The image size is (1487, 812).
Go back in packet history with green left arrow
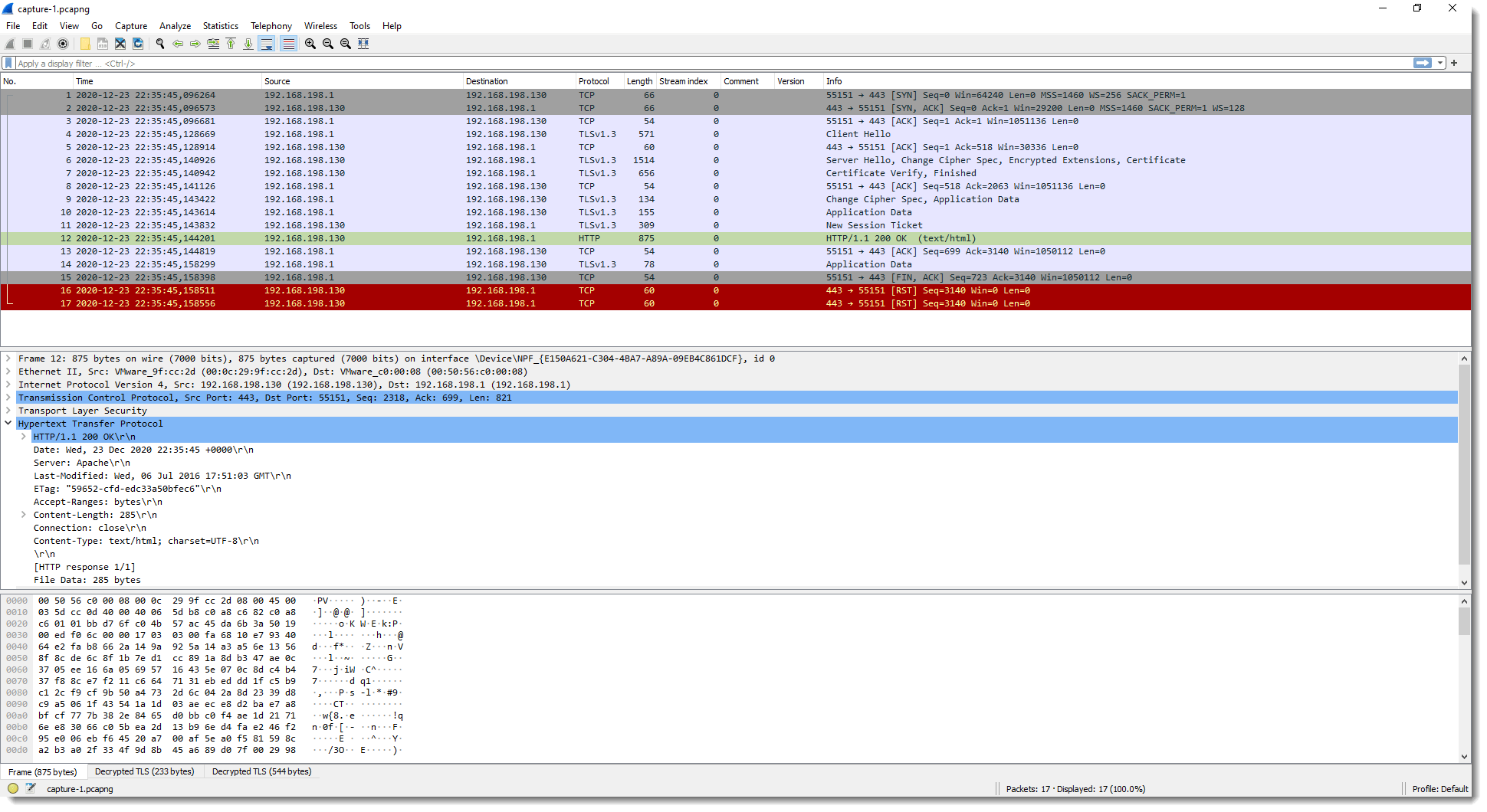click(x=177, y=44)
